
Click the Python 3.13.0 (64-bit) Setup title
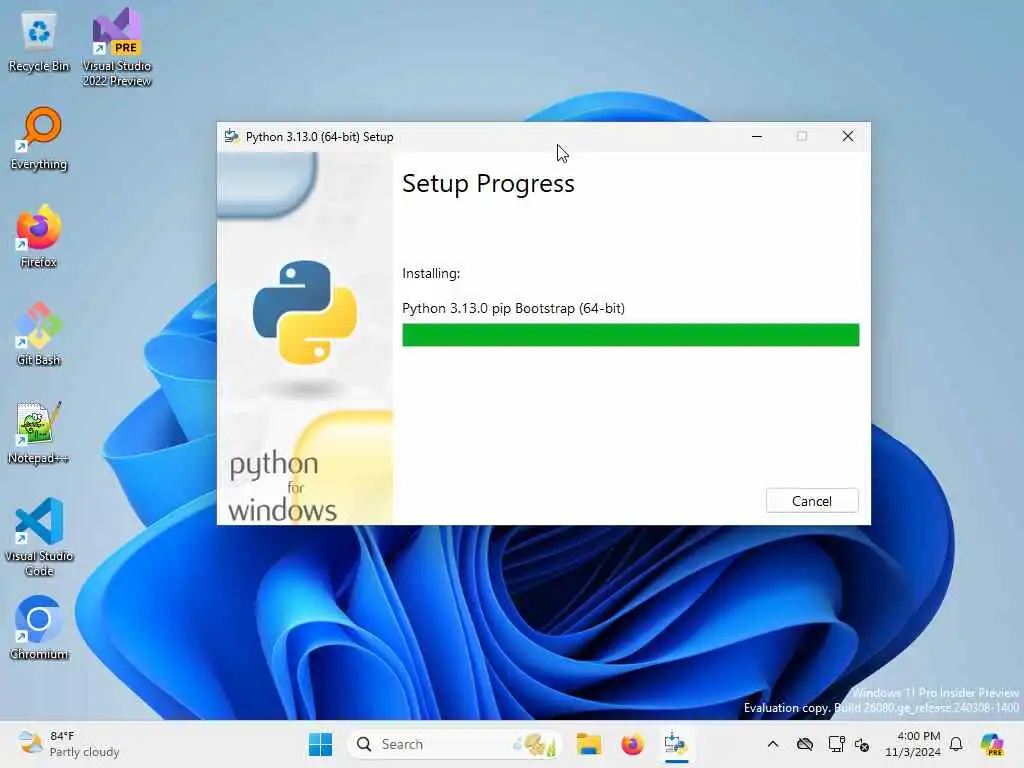319,136
